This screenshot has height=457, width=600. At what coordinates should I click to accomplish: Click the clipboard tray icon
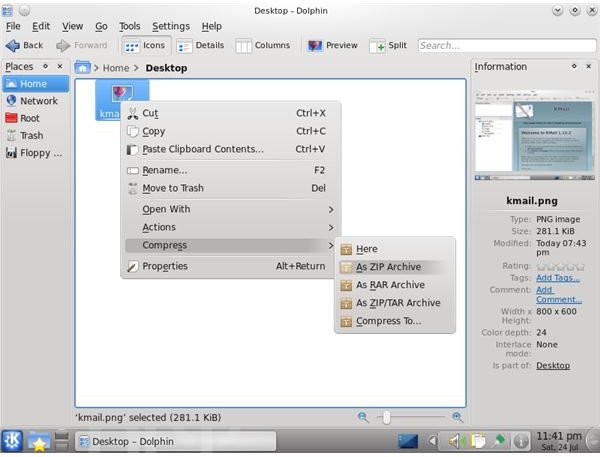click(x=477, y=442)
